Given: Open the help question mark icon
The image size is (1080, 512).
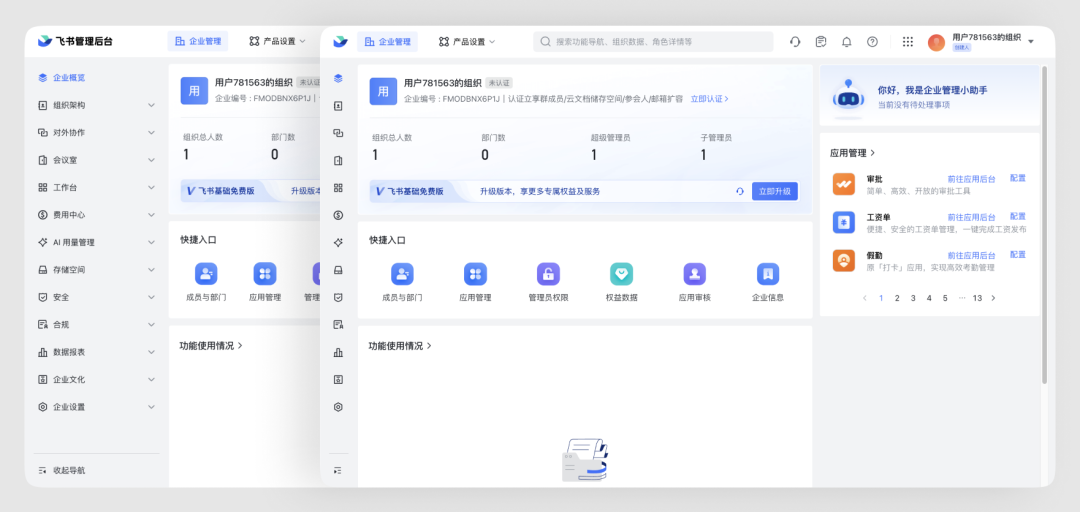Looking at the screenshot, I should click(872, 42).
